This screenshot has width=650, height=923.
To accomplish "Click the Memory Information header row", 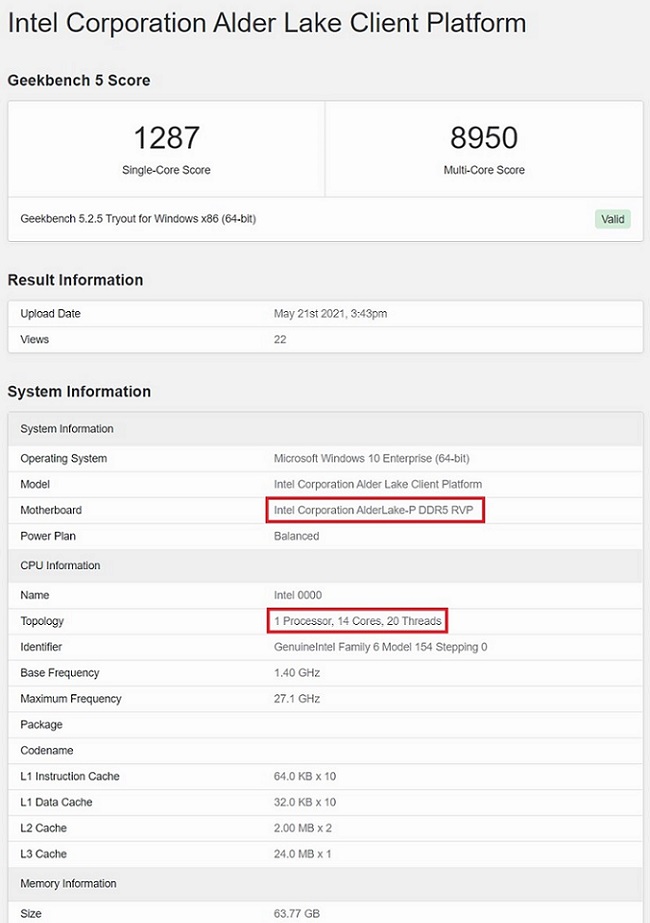I will (x=325, y=884).
